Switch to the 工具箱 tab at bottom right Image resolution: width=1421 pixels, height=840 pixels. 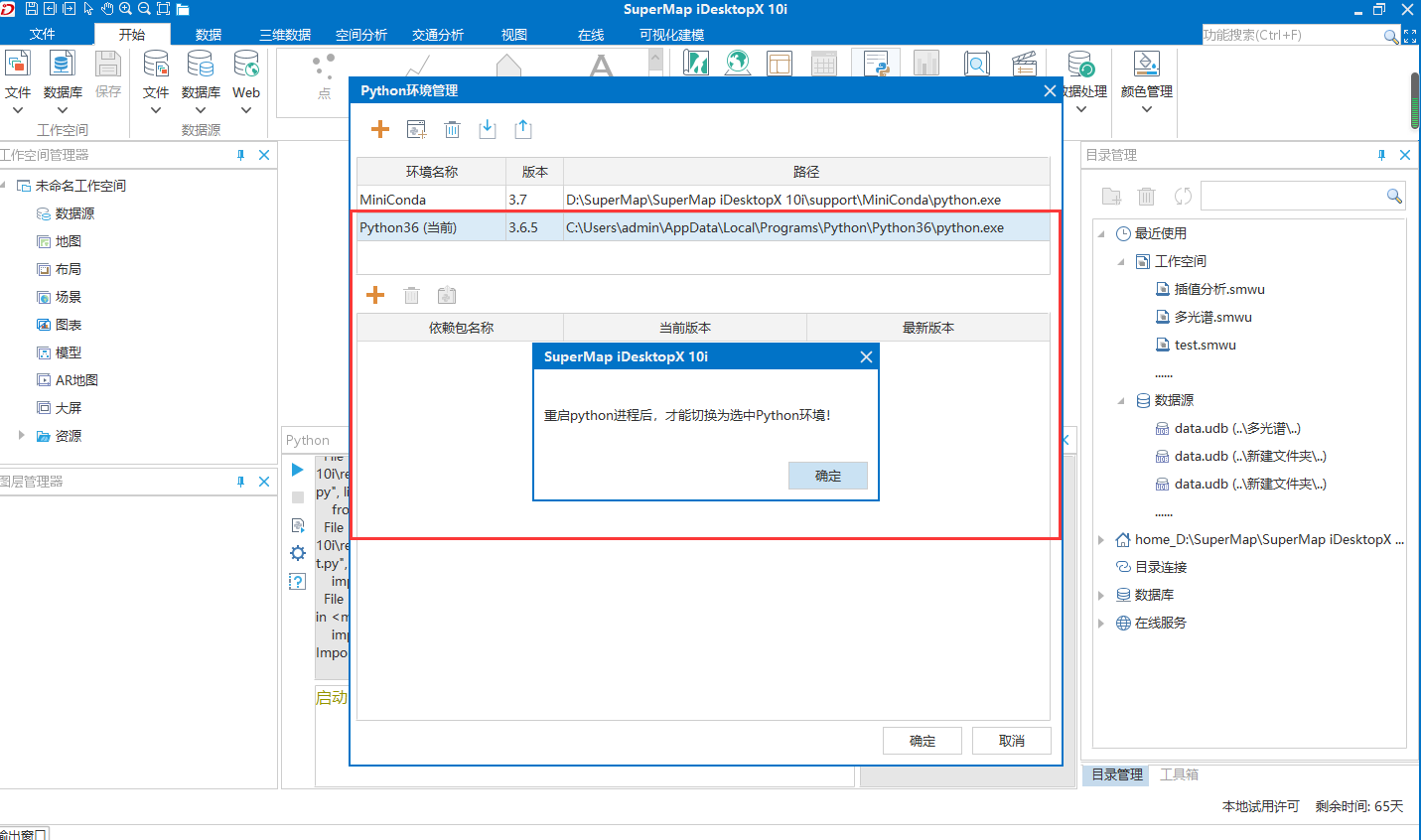coord(1179,774)
